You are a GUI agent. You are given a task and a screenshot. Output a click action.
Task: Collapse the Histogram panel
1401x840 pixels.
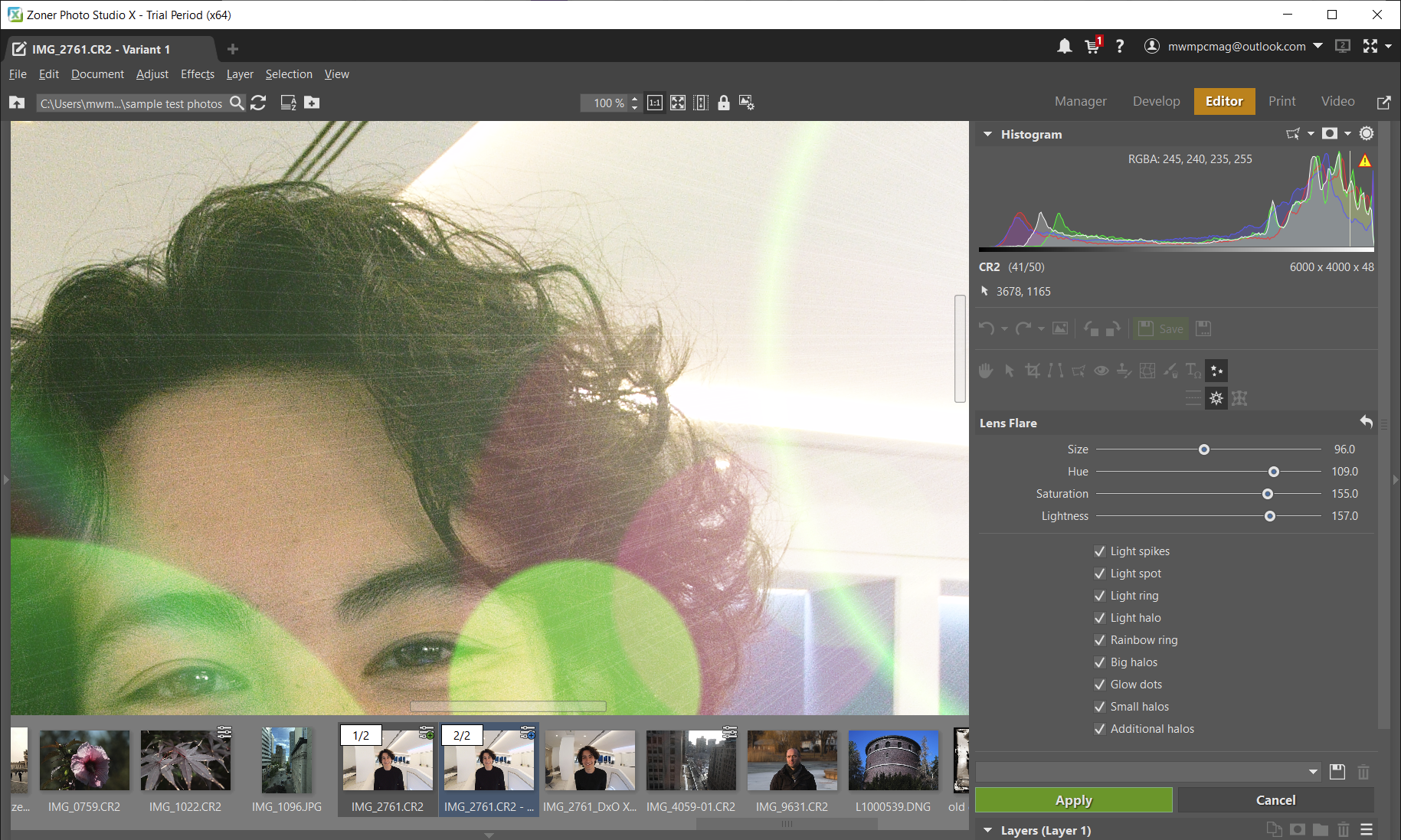coord(987,134)
